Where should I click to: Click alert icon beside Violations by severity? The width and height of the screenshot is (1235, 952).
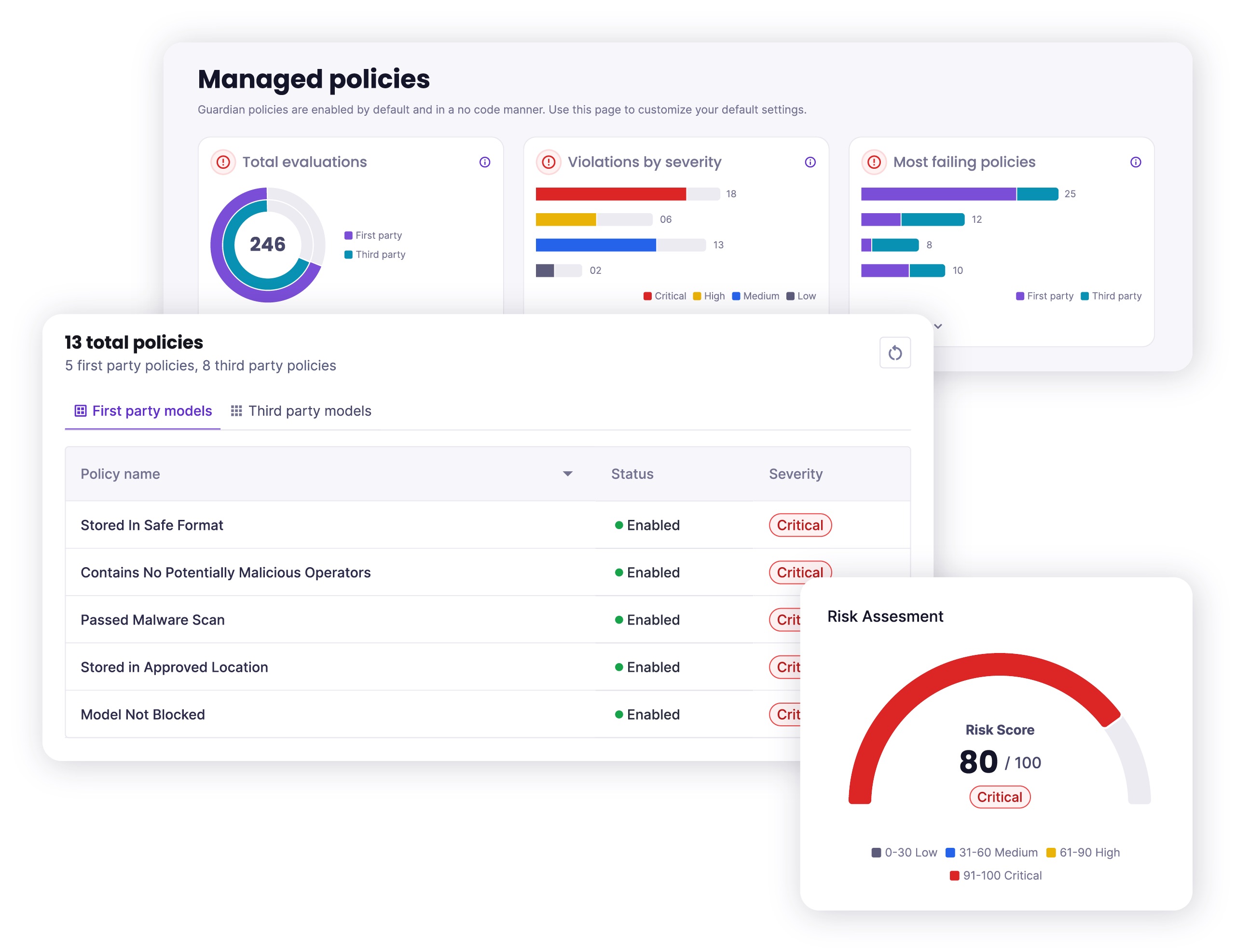(x=549, y=162)
